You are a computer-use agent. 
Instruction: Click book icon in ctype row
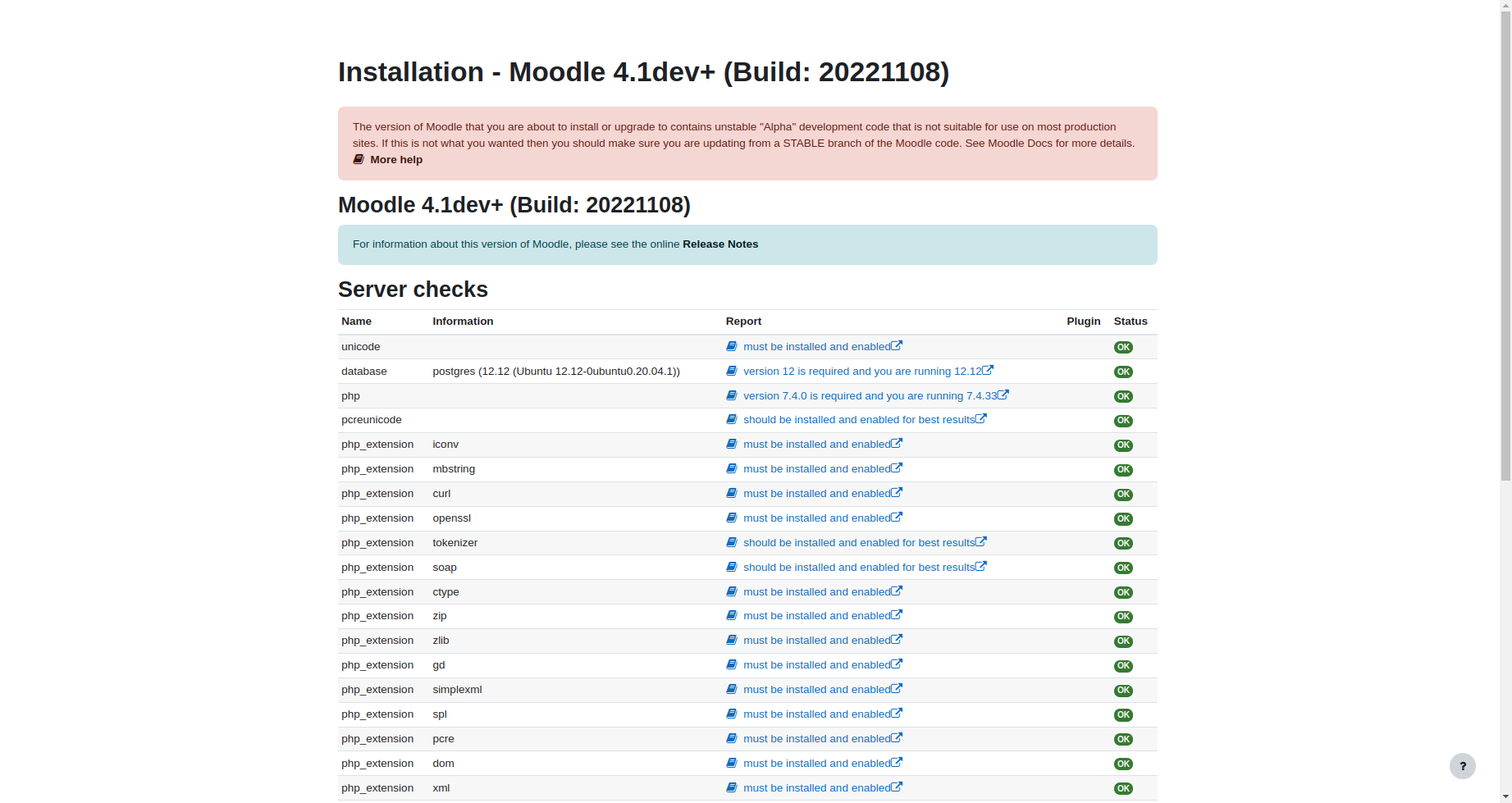click(732, 591)
